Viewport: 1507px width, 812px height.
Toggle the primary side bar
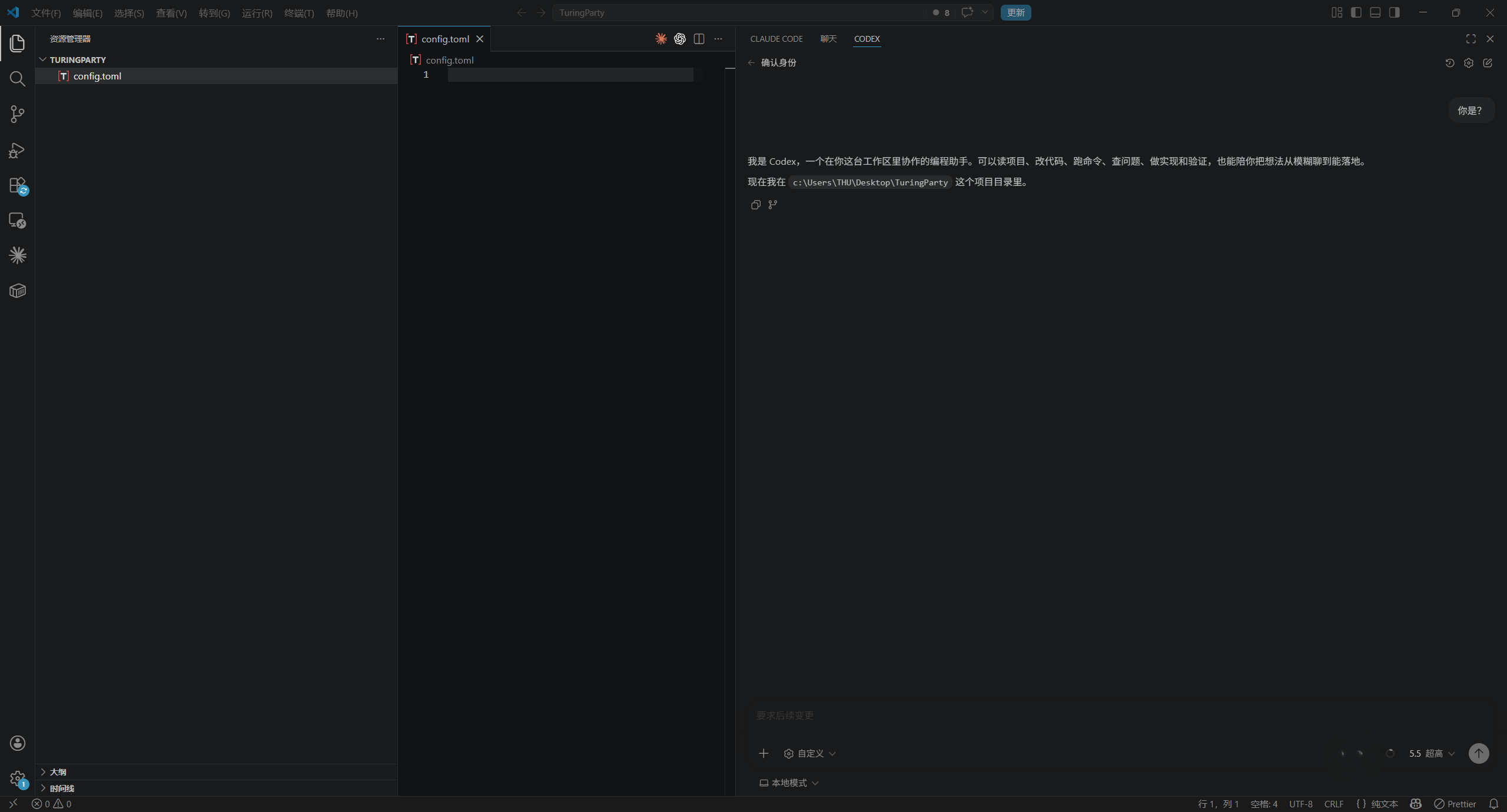click(1356, 12)
